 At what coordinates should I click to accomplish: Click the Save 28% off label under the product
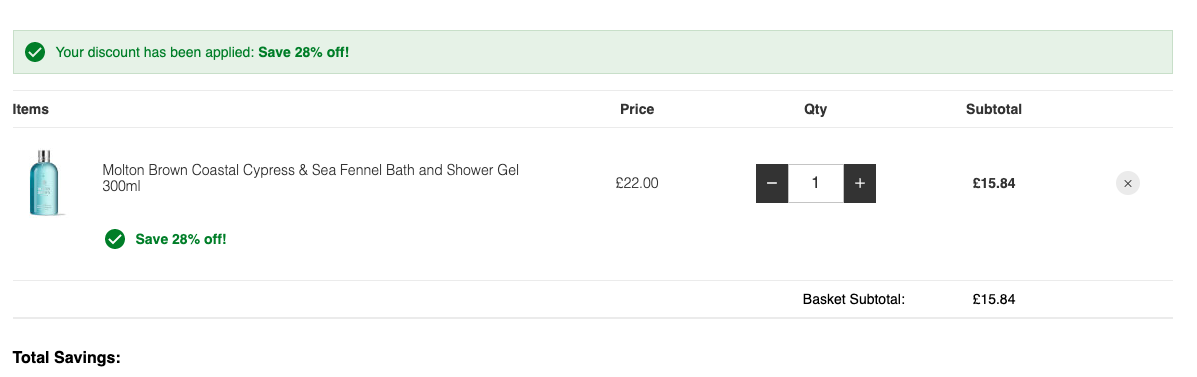coord(181,239)
